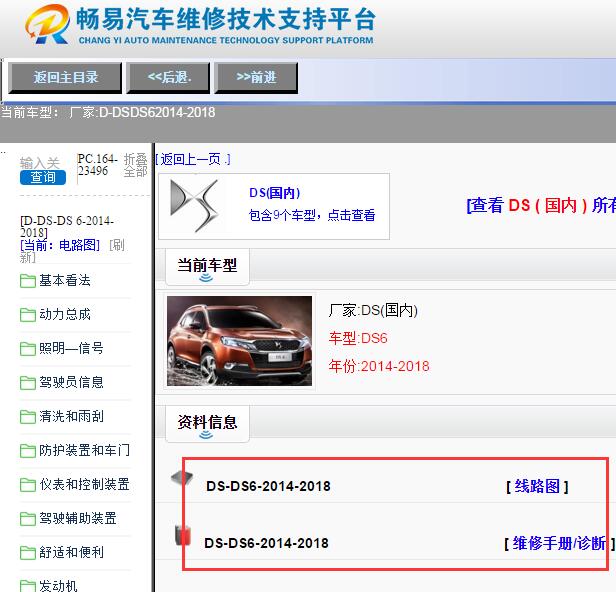Select the 资料信息 tab
Image resolution: width=616 pixels, height=592 pixels.
tap(207, 423)
